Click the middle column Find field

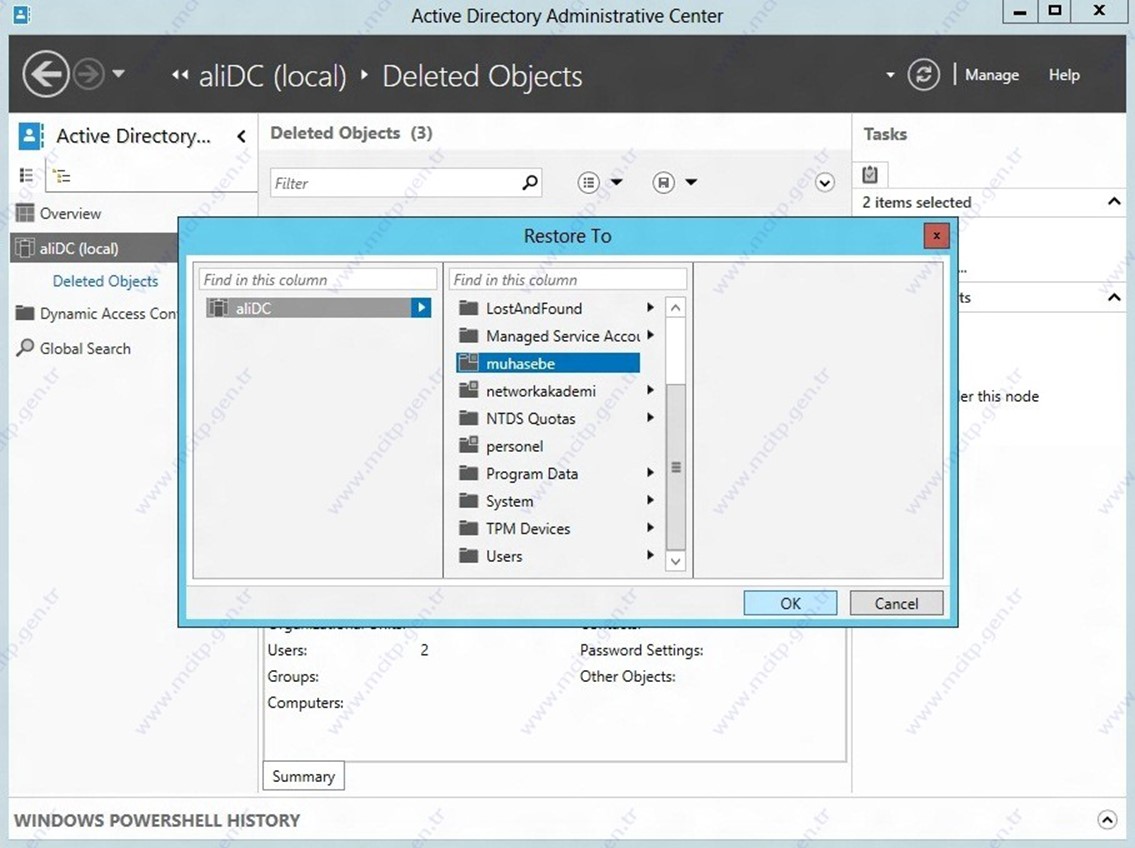click(x=568, y=279)
